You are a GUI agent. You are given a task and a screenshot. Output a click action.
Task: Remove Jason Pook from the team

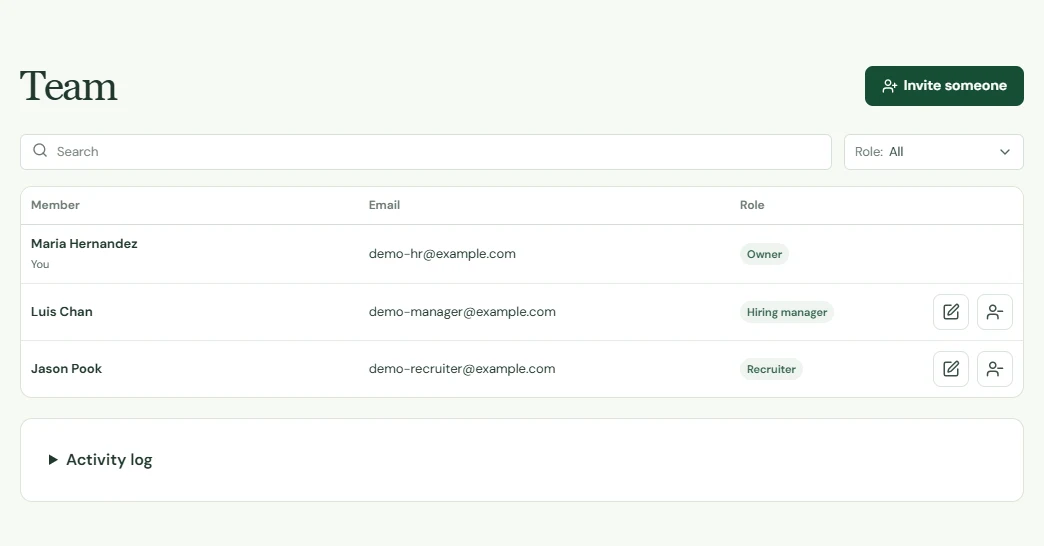click(995, 369)
